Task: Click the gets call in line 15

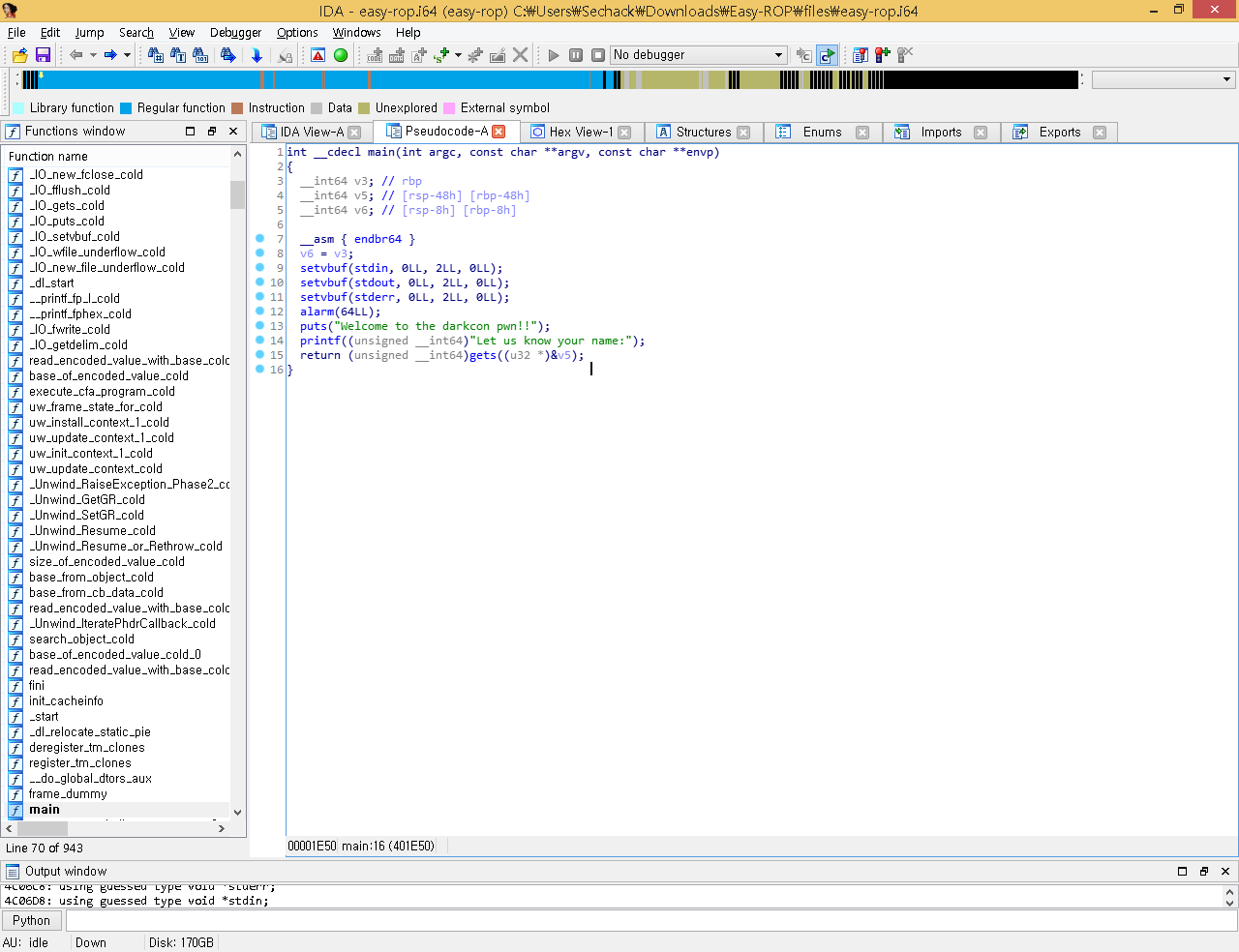Action: coord(482,355)
